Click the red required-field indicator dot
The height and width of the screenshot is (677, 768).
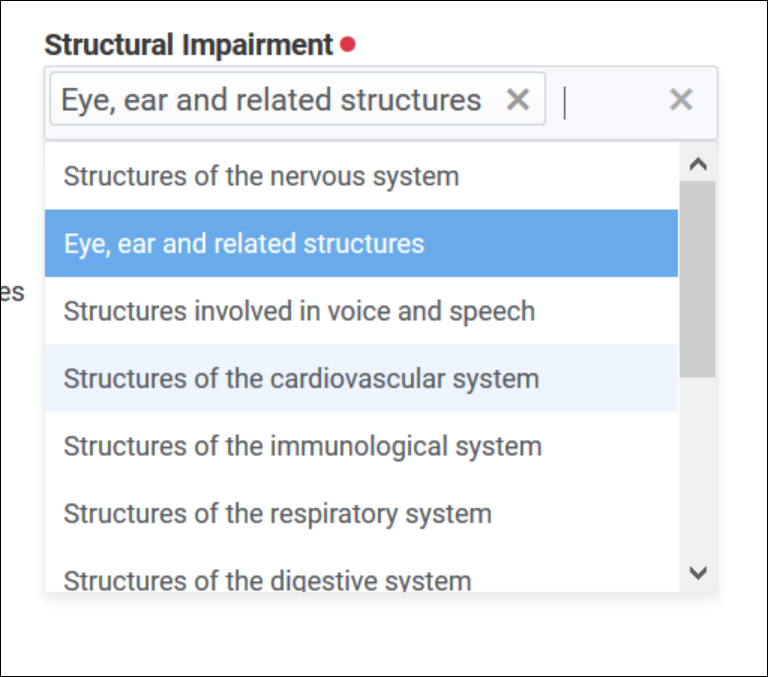pyautogui.click(x=347, y=45)
